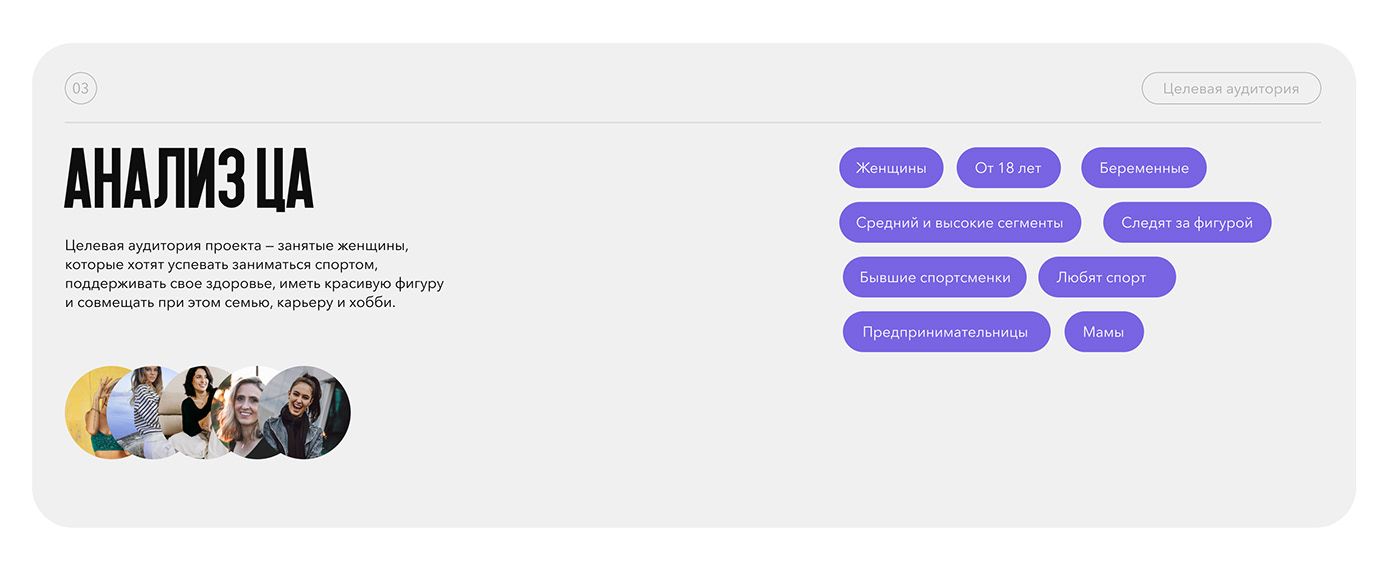
Task: Choose the Средний и высокие сегменты tag
Action: (x=959, y=223)
